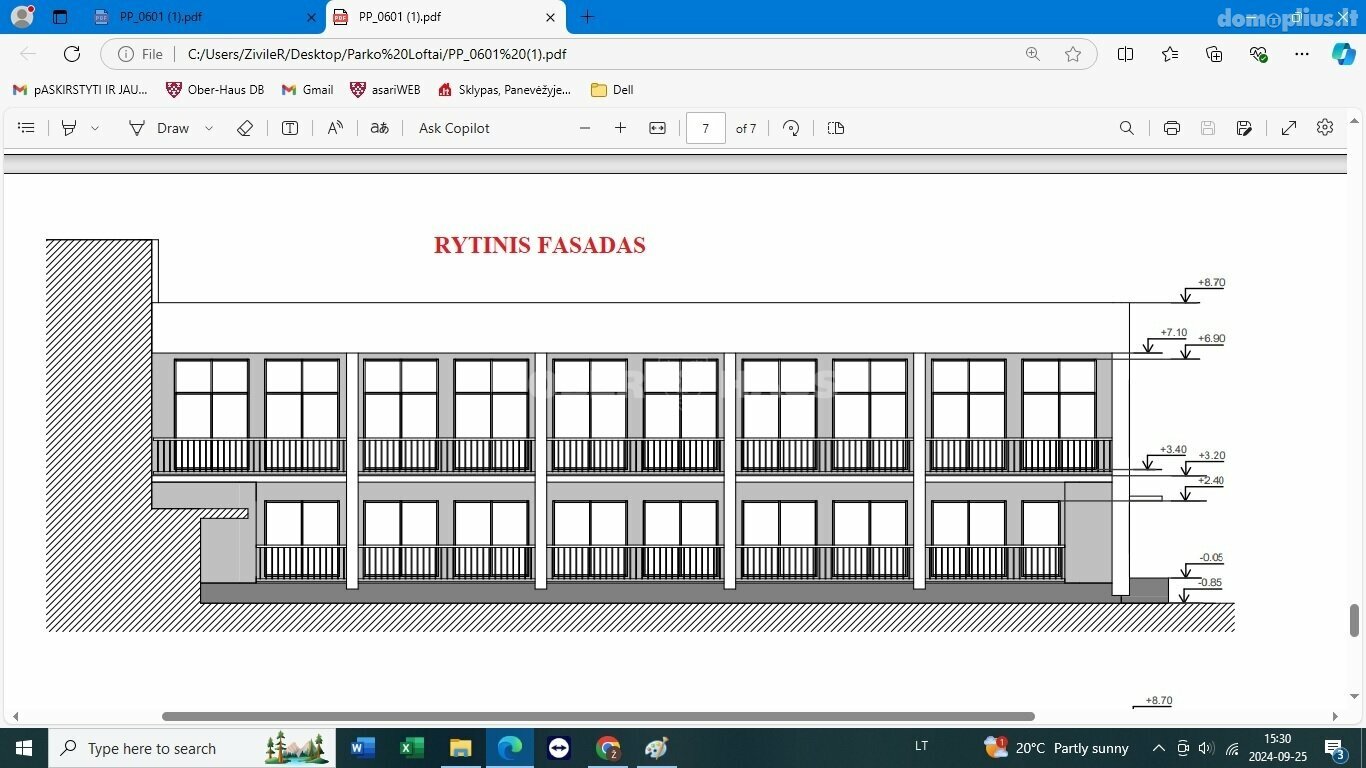1366x768 pixels.
Task: Go back to previous page
Action: point(28,54)
